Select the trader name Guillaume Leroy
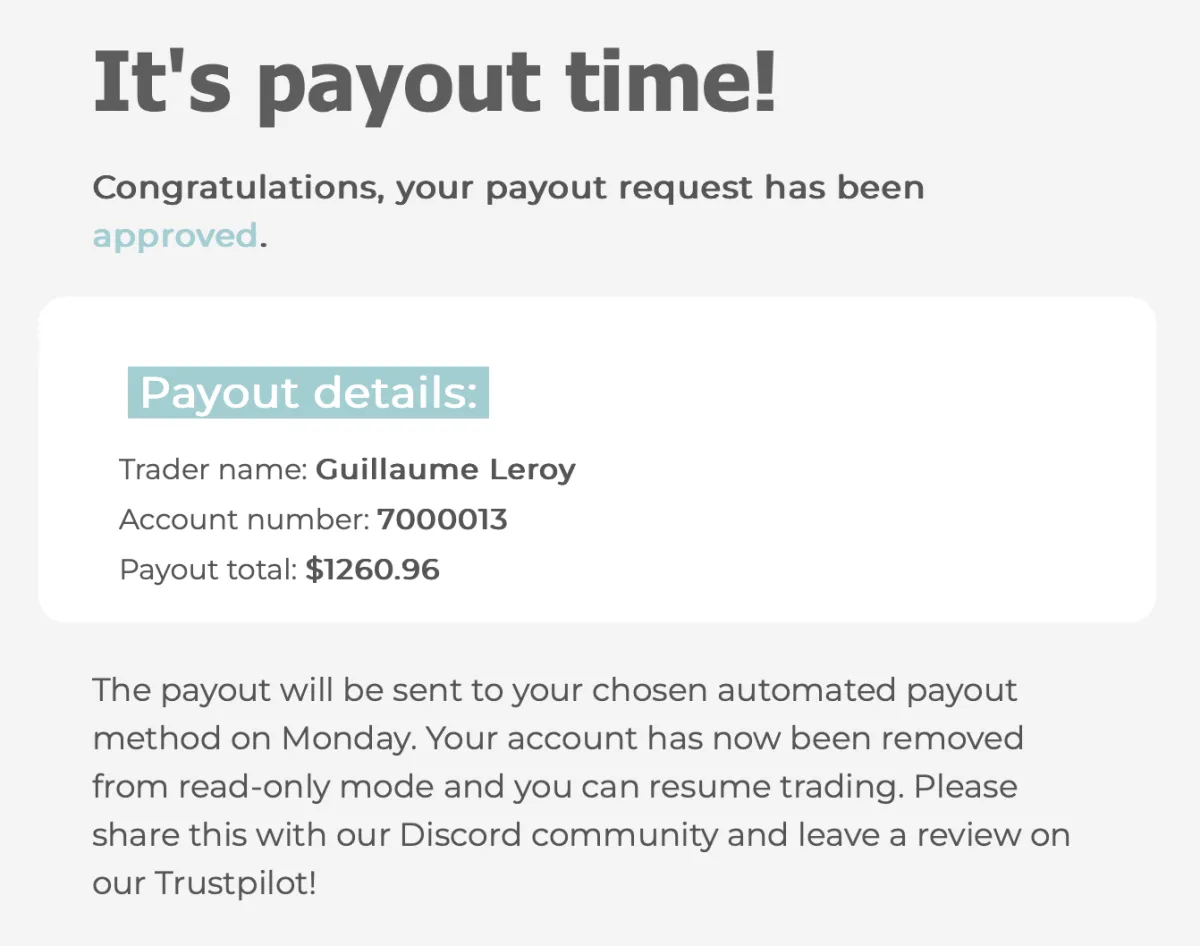 (x=446, y=469)
